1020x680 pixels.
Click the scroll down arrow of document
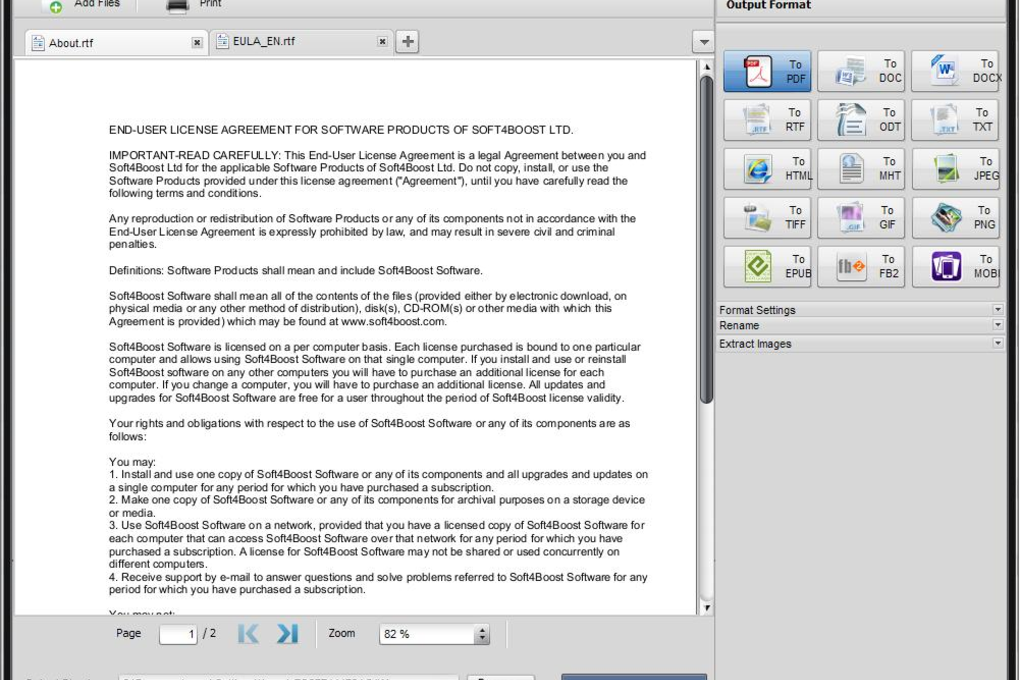pyautogui.click(x=707, y=608)
